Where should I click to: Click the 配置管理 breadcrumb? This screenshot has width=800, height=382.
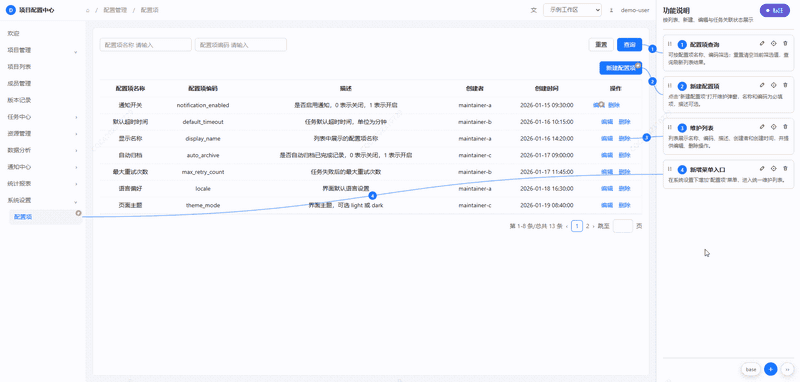(115, 10)
